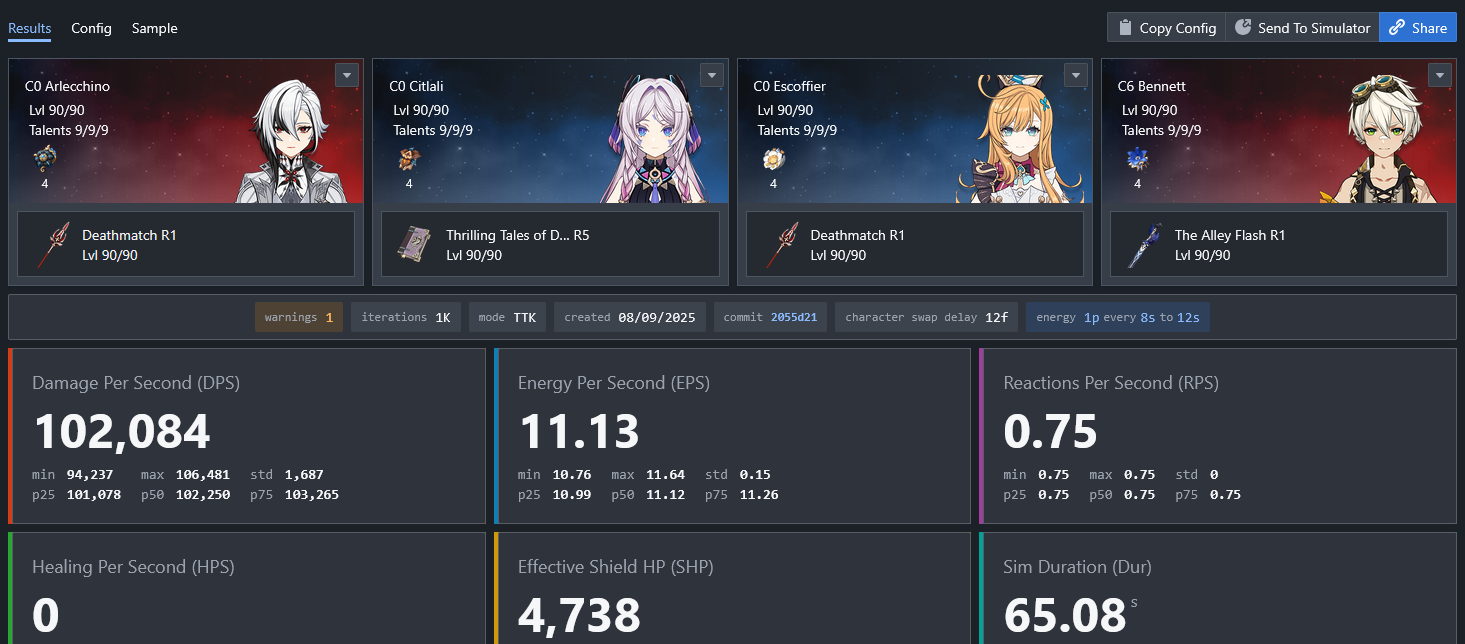1465x644 pixels.
Task: Click the DPS max 106,481 value
Action: (x=203, y=475)
